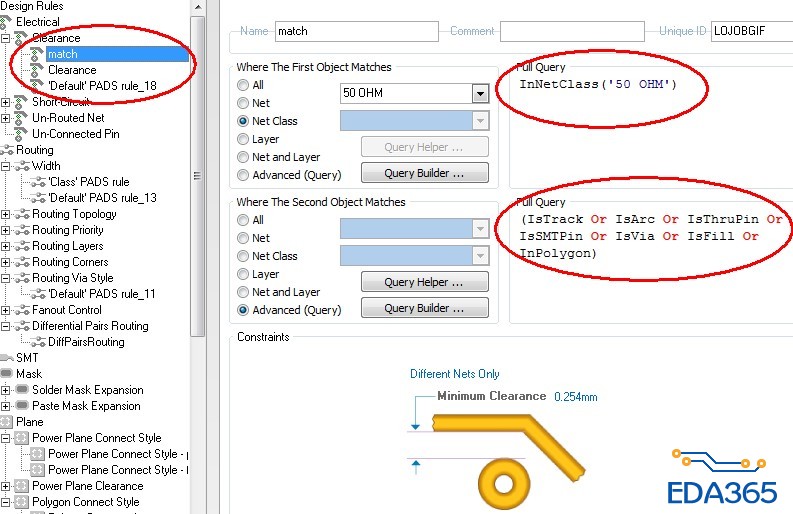Click the Routing category icon
The width and height of the screenshot is (793, 514).
[x=7, y=150]
